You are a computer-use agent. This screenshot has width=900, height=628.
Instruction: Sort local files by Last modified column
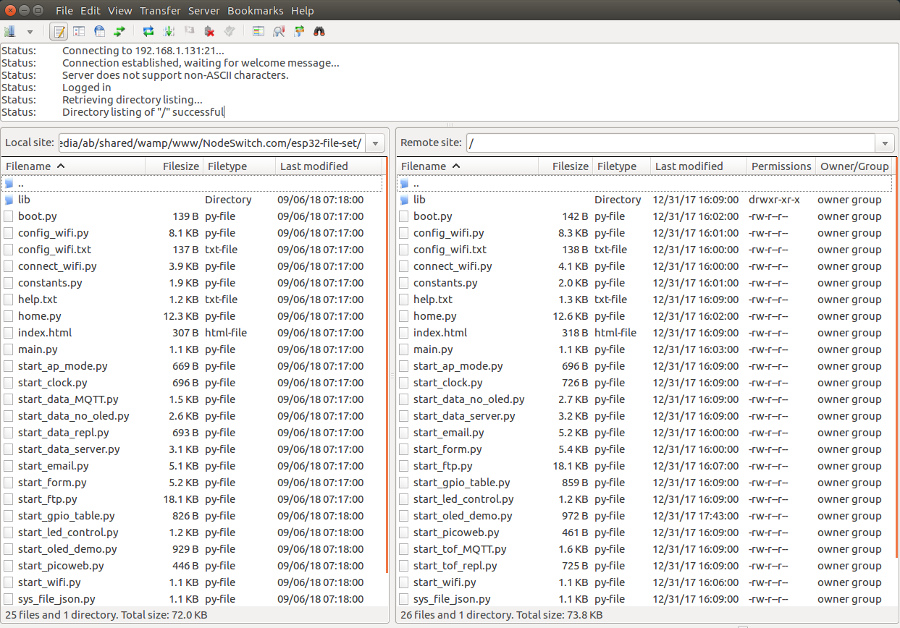(314, 166)
